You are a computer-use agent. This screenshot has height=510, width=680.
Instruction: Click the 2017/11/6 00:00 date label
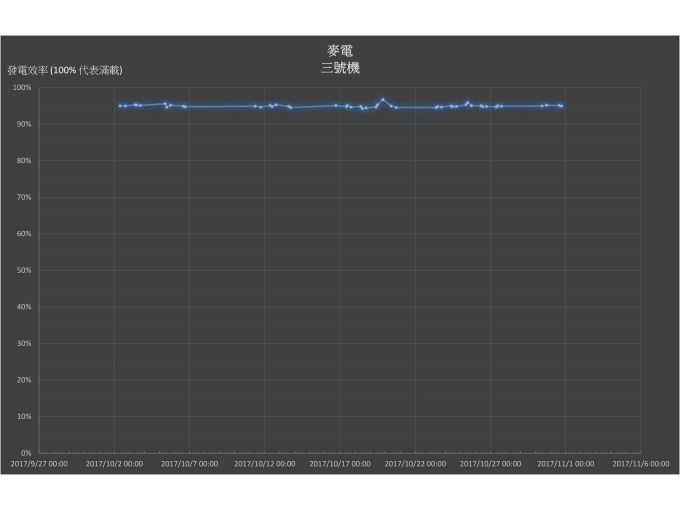click(641, 464)
